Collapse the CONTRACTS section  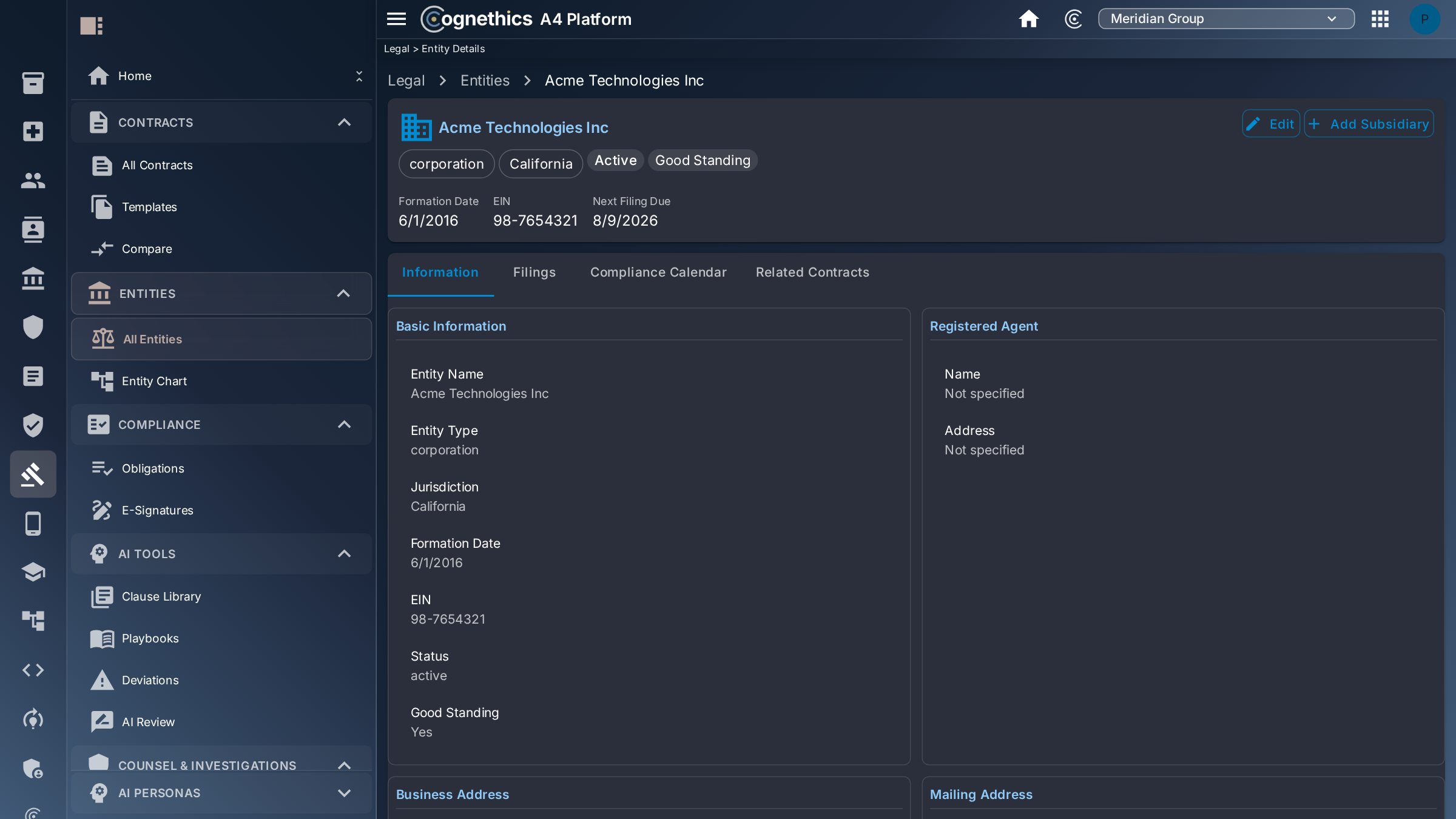point(344,123)
